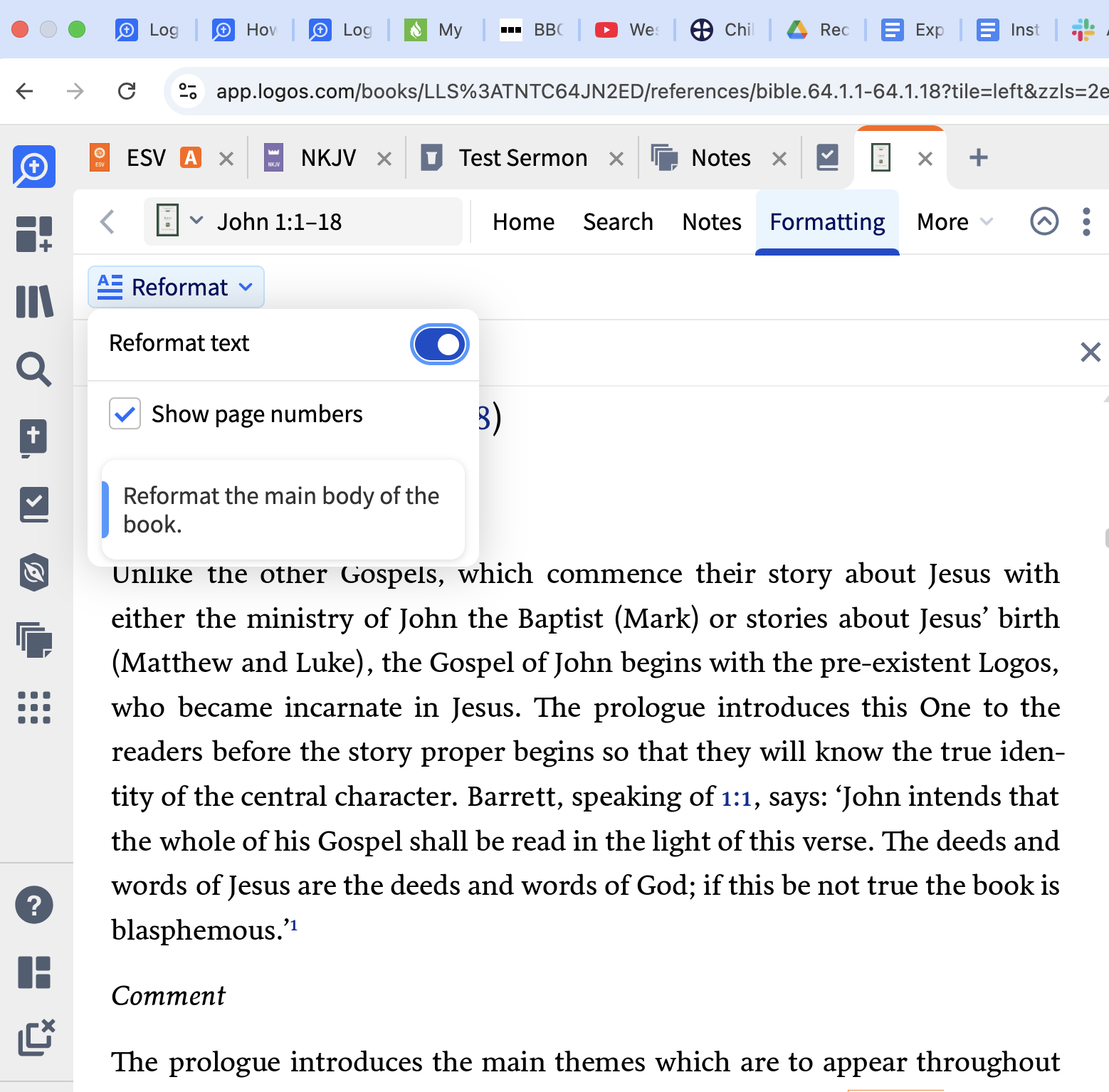Dismiss the bar with the X button
This screenshot has width=1109, height=1092.
[1090, 352]
